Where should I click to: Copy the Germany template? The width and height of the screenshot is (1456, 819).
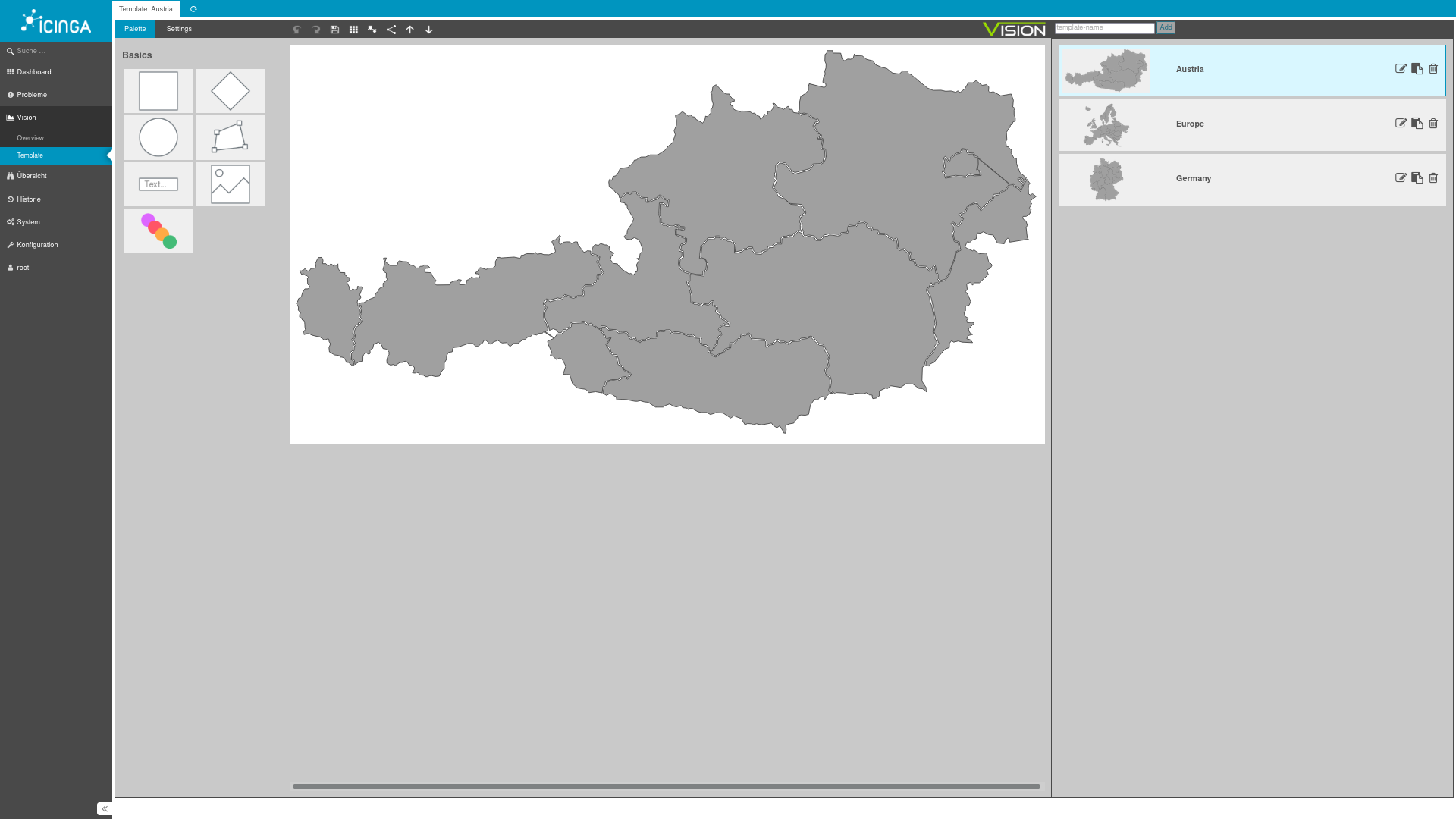coord(1417,178)
